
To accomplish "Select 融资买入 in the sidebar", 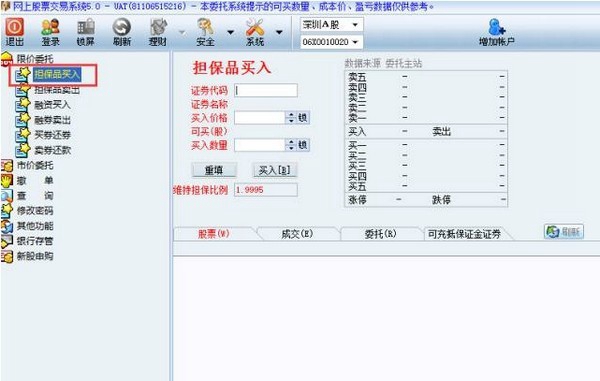I will pos(52,105).
